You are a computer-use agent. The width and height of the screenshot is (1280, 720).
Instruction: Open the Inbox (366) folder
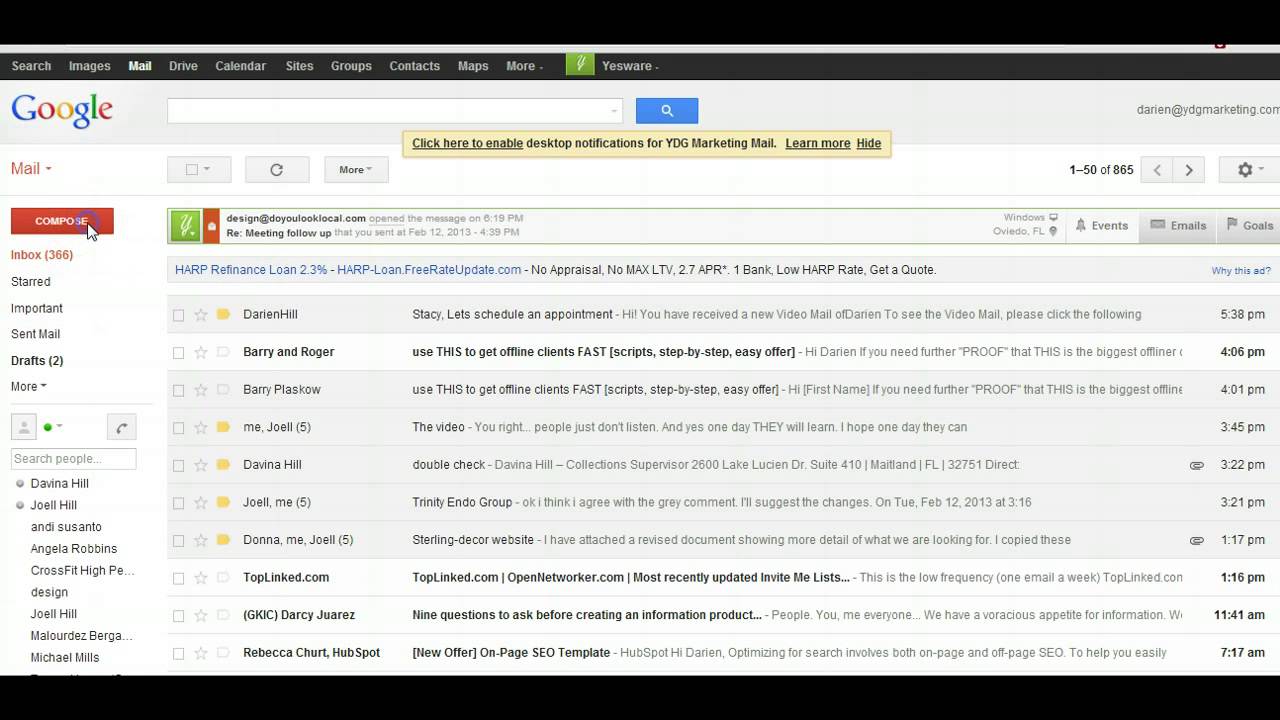(42, 255)
